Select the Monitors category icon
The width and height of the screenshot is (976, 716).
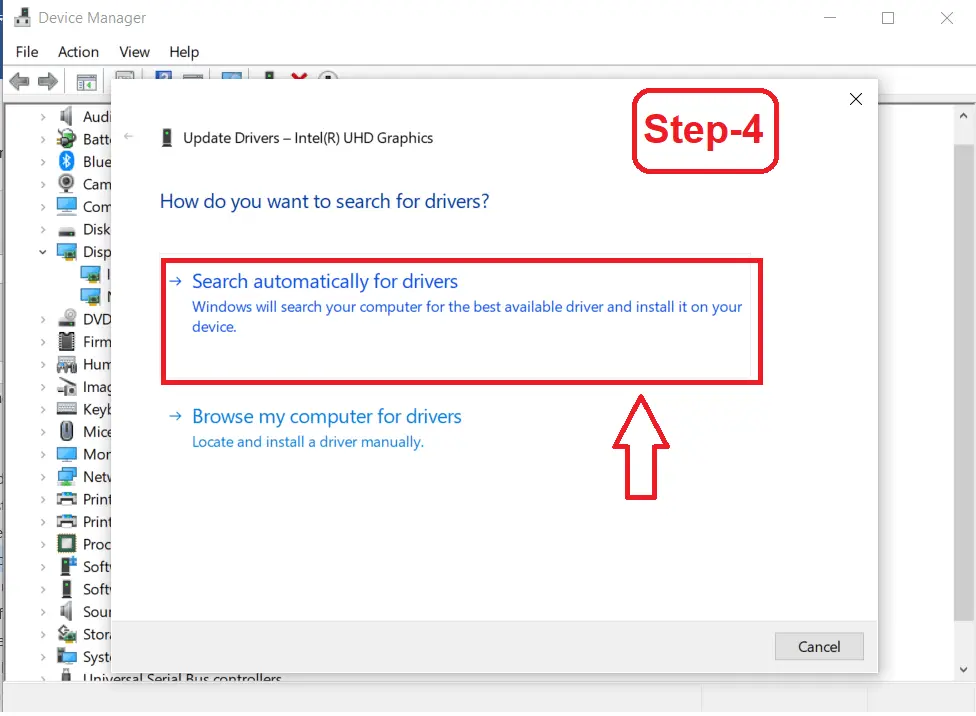point(66,454)
